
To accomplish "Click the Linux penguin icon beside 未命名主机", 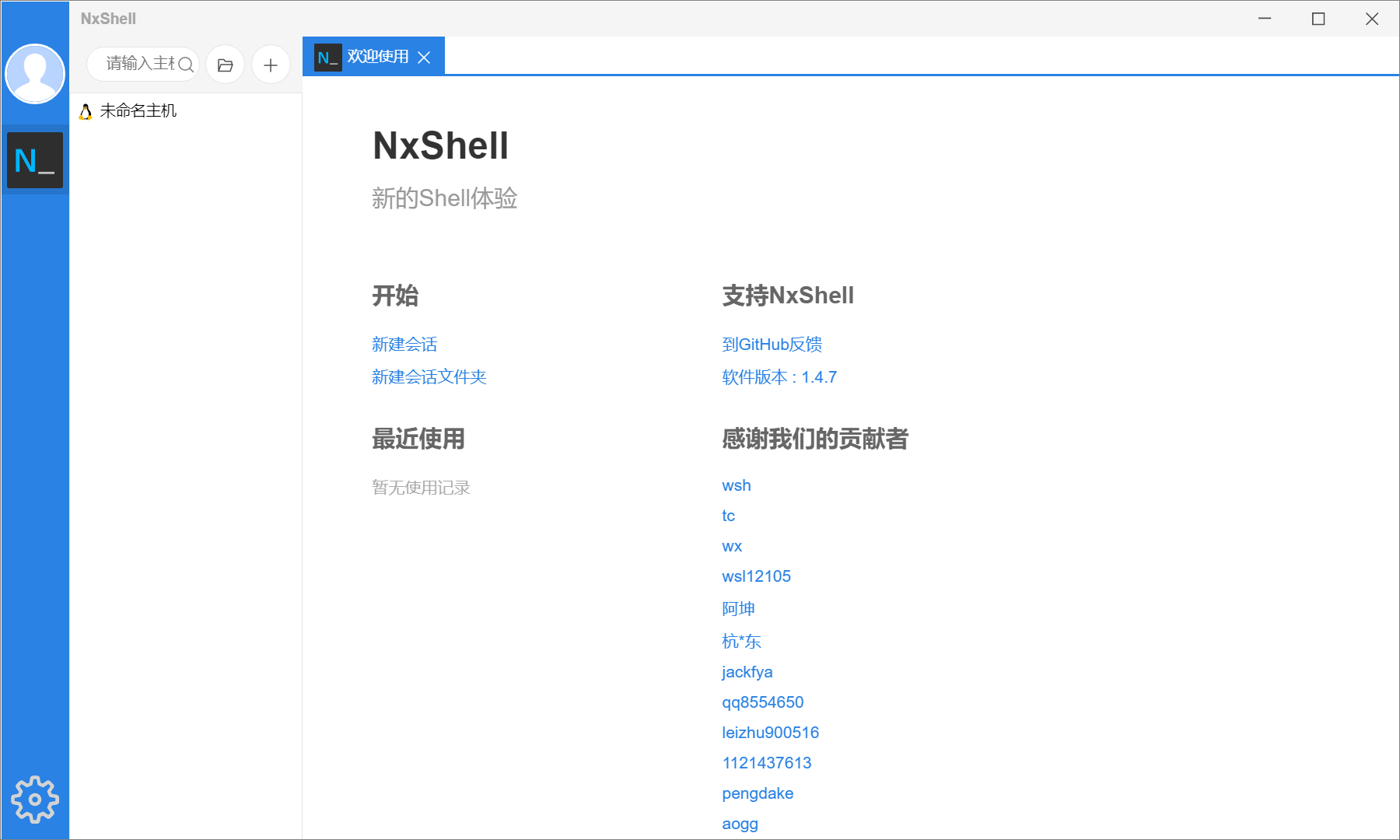I will [86, 111].
